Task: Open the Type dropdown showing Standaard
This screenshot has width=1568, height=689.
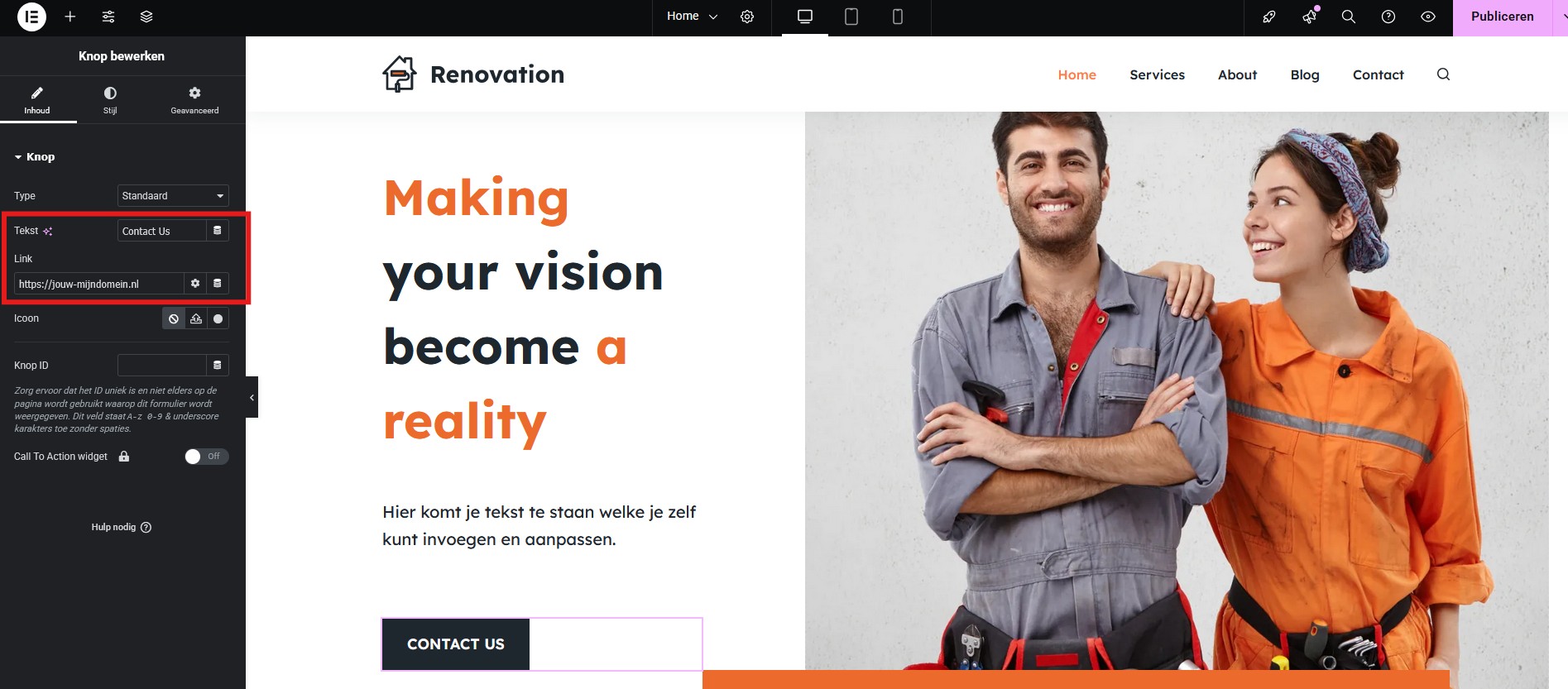Action: click(x=173, y=196)
